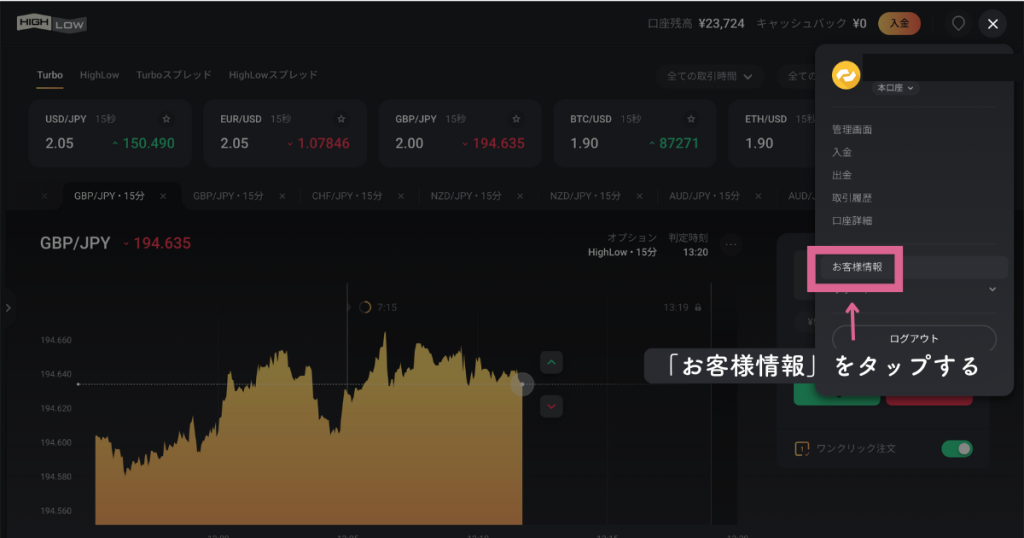Expand the left side panel arrow
This screenshot has width=1024, height=538.
click(x=8, y=307)
